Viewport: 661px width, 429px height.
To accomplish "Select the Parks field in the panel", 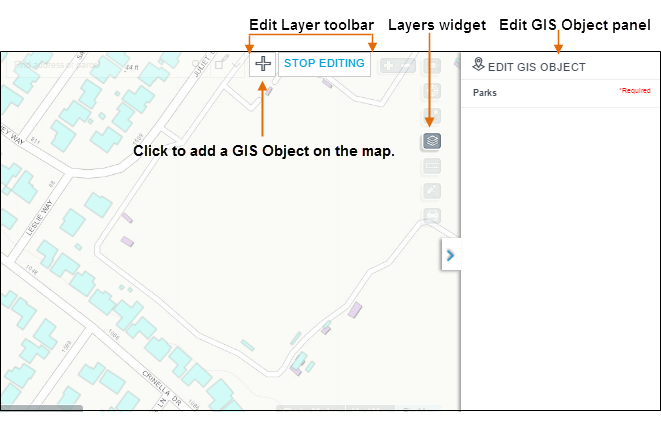I will pos(485,93).
